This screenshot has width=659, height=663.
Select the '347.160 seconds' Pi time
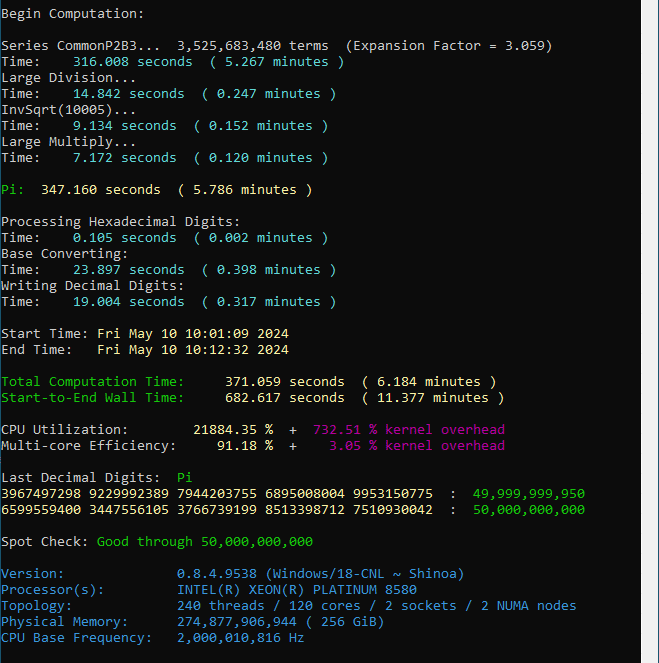pos(101,190)
